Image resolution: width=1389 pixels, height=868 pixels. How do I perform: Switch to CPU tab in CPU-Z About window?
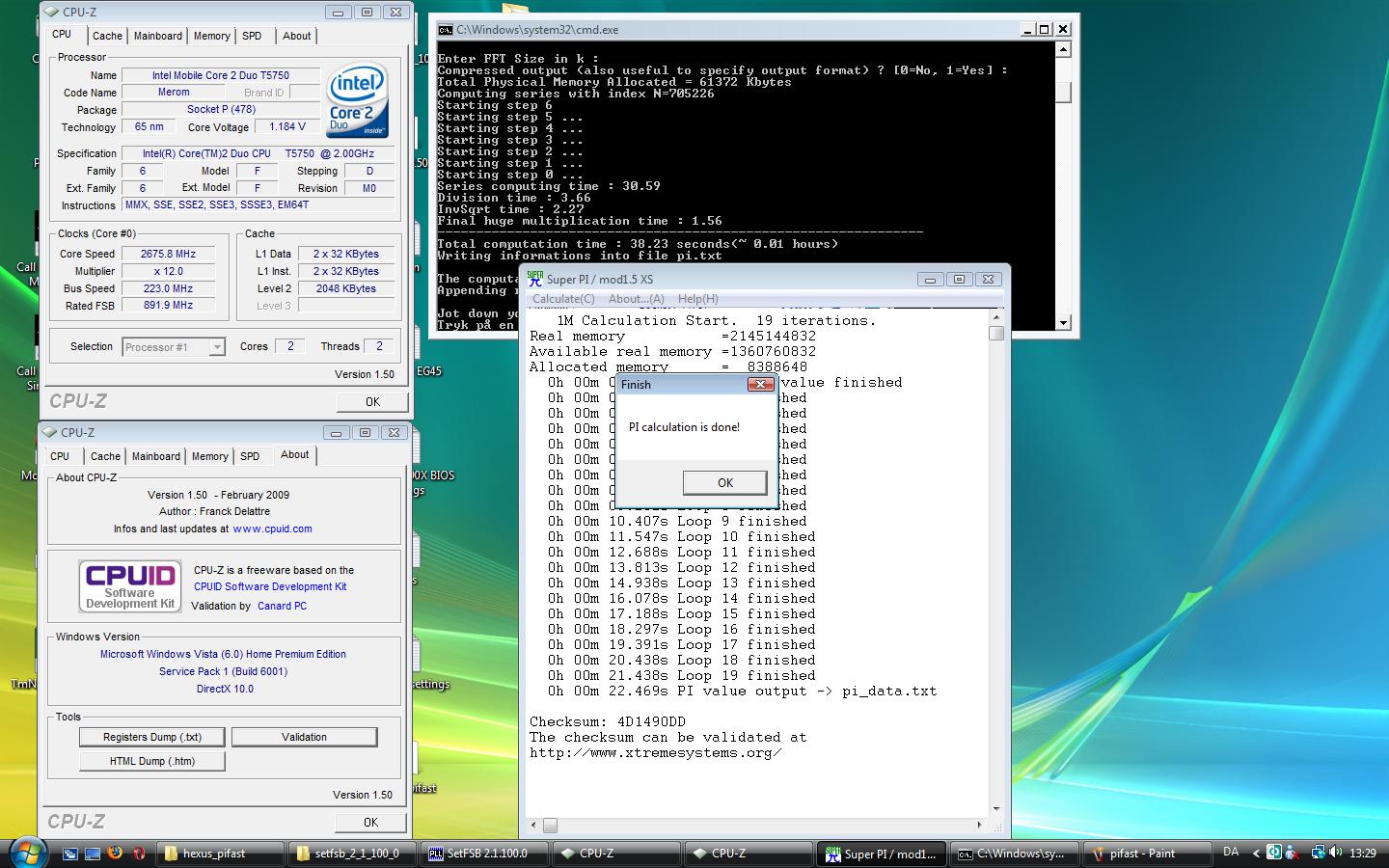(x=60, y=456)
